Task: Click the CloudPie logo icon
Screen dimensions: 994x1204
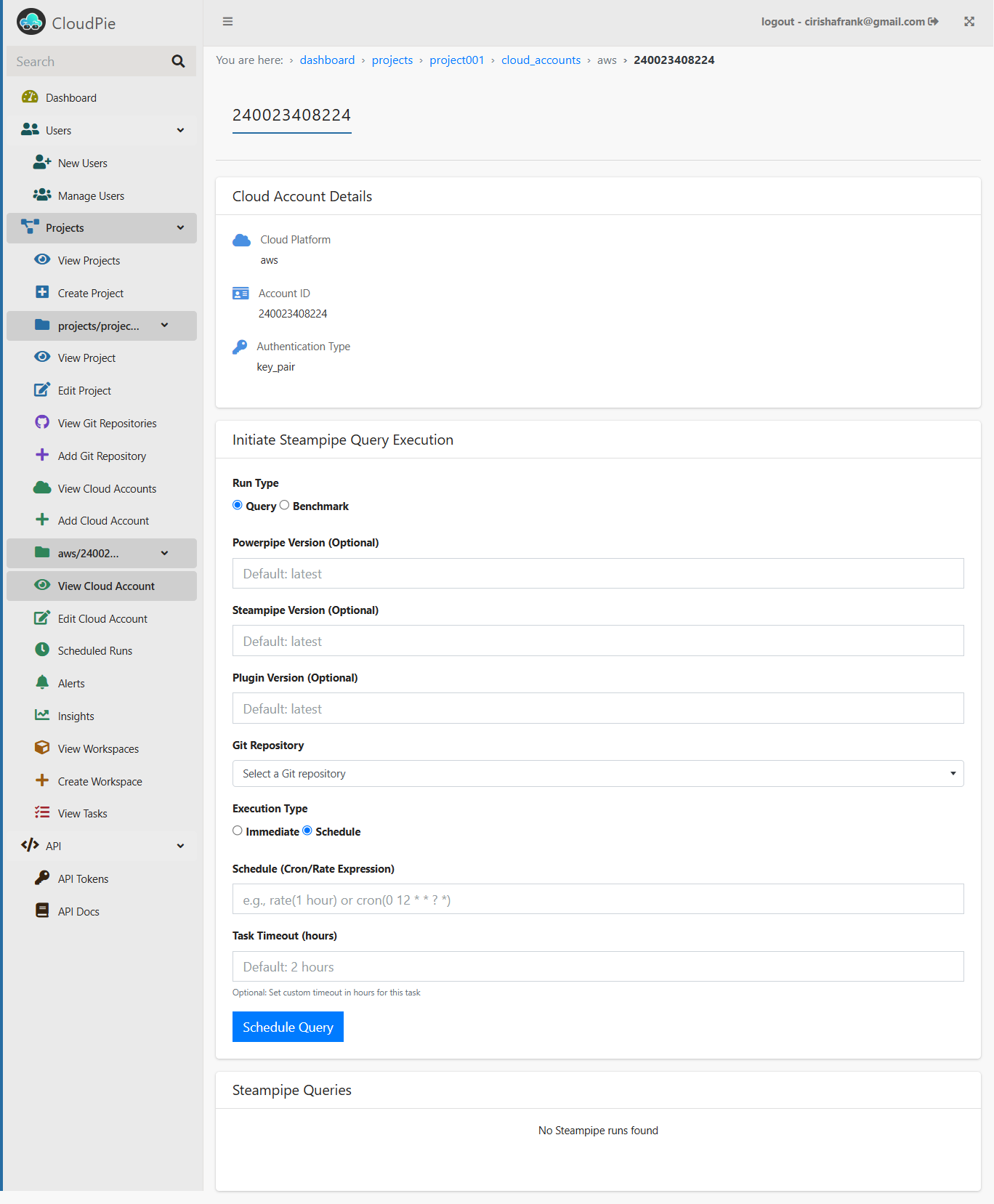Action: point(31,22)
